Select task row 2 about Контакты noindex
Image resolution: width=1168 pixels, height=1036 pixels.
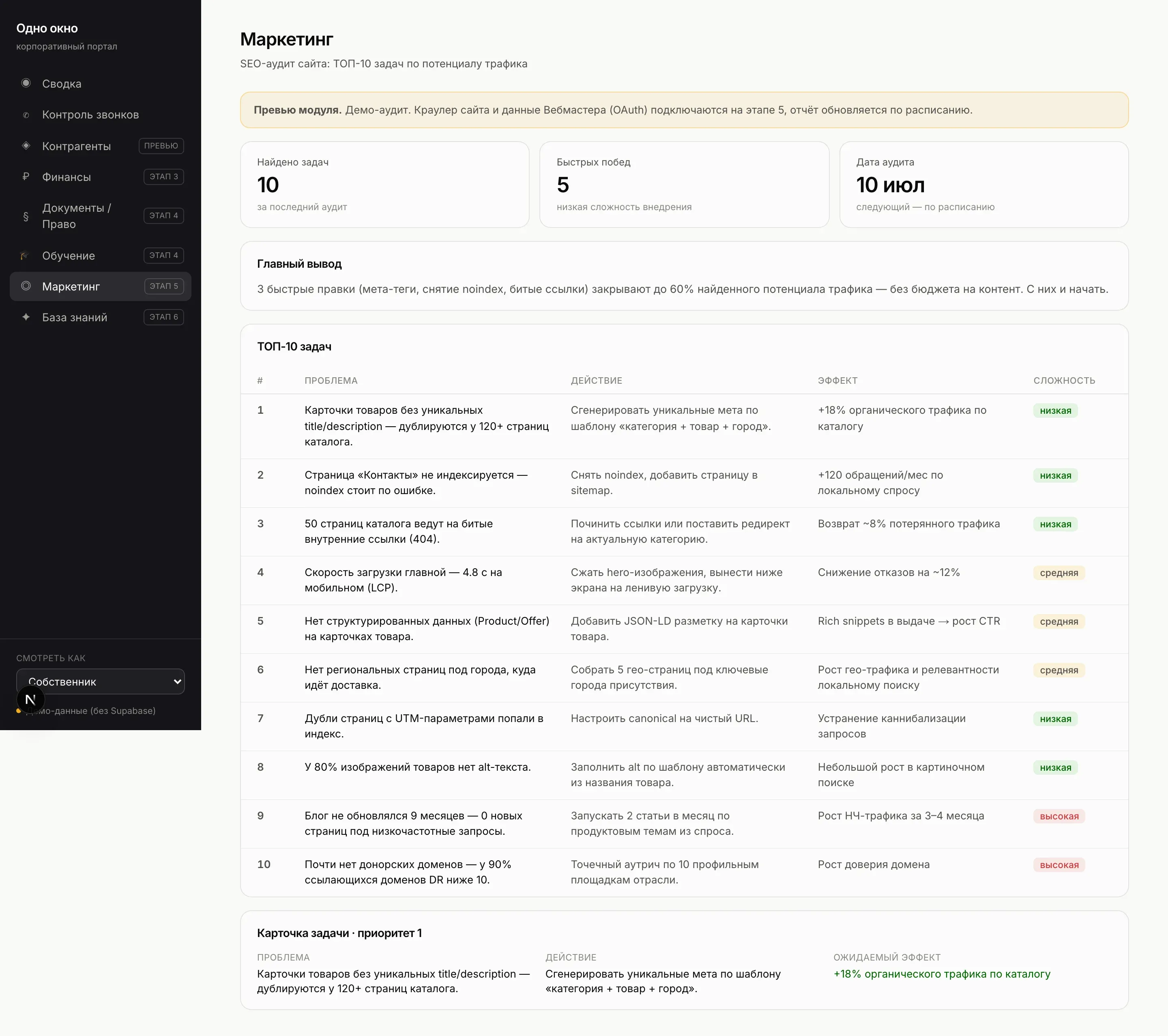684,483
